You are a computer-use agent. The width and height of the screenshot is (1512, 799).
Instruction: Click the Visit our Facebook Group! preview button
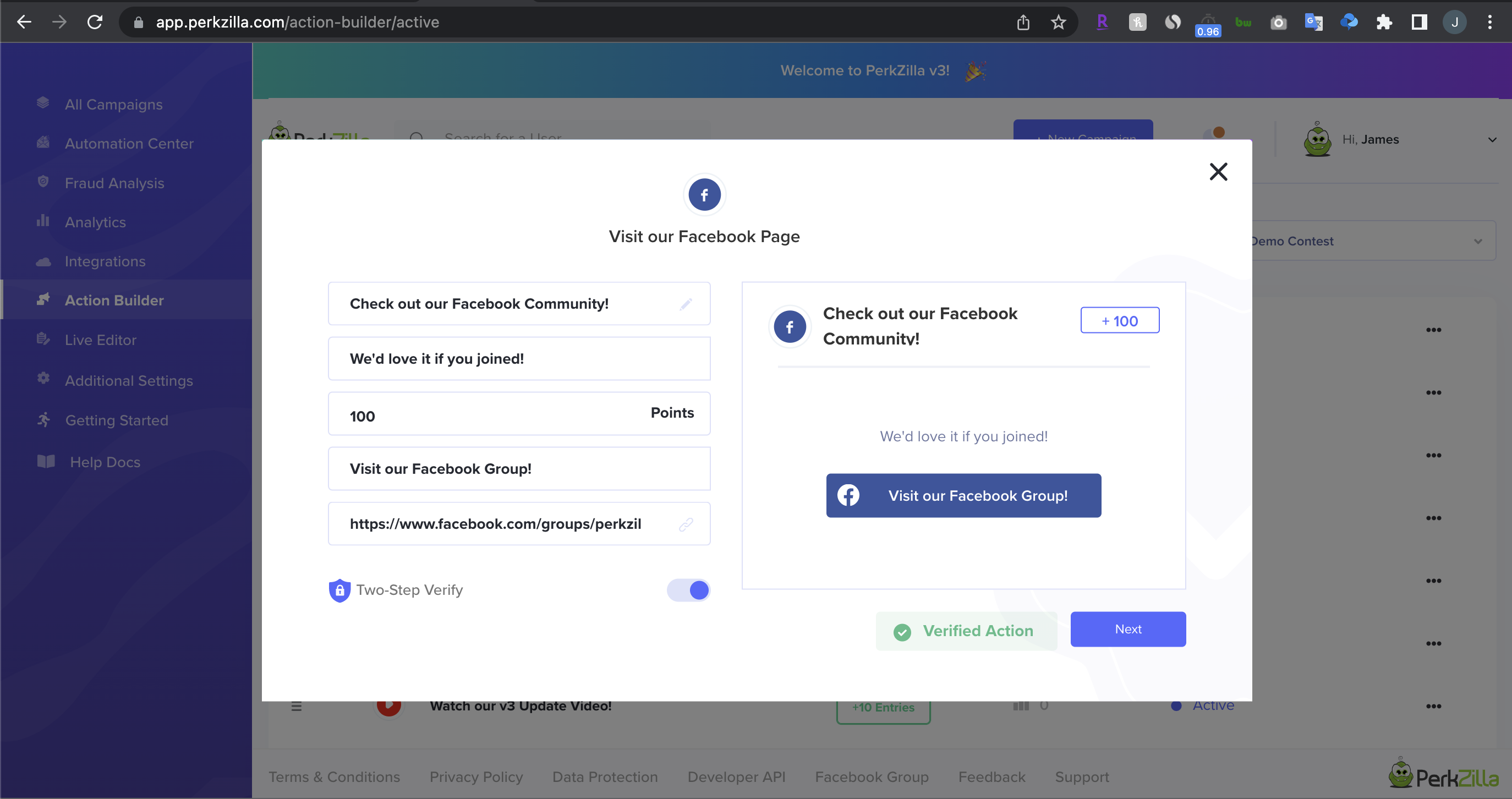963,495
